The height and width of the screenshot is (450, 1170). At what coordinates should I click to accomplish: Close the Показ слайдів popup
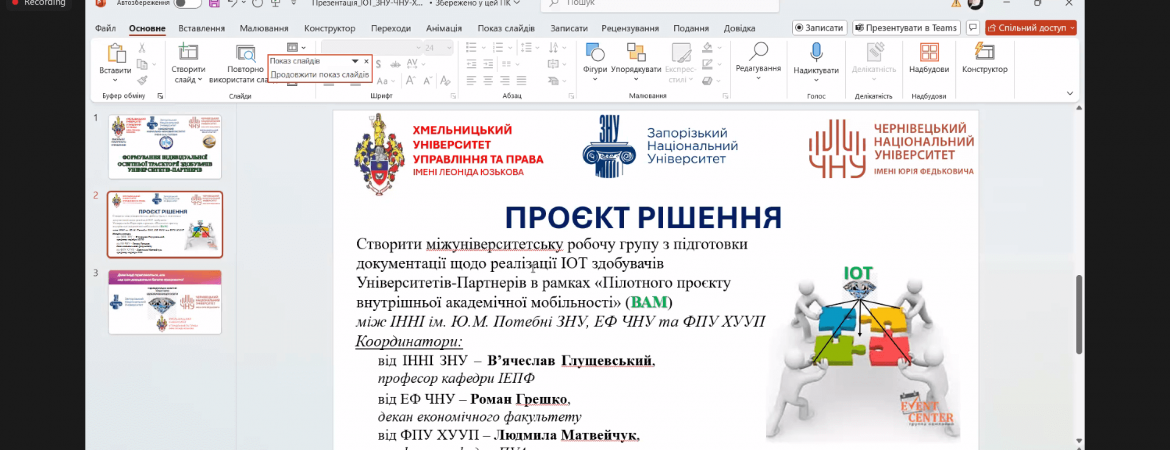click(x=366, y=61)
